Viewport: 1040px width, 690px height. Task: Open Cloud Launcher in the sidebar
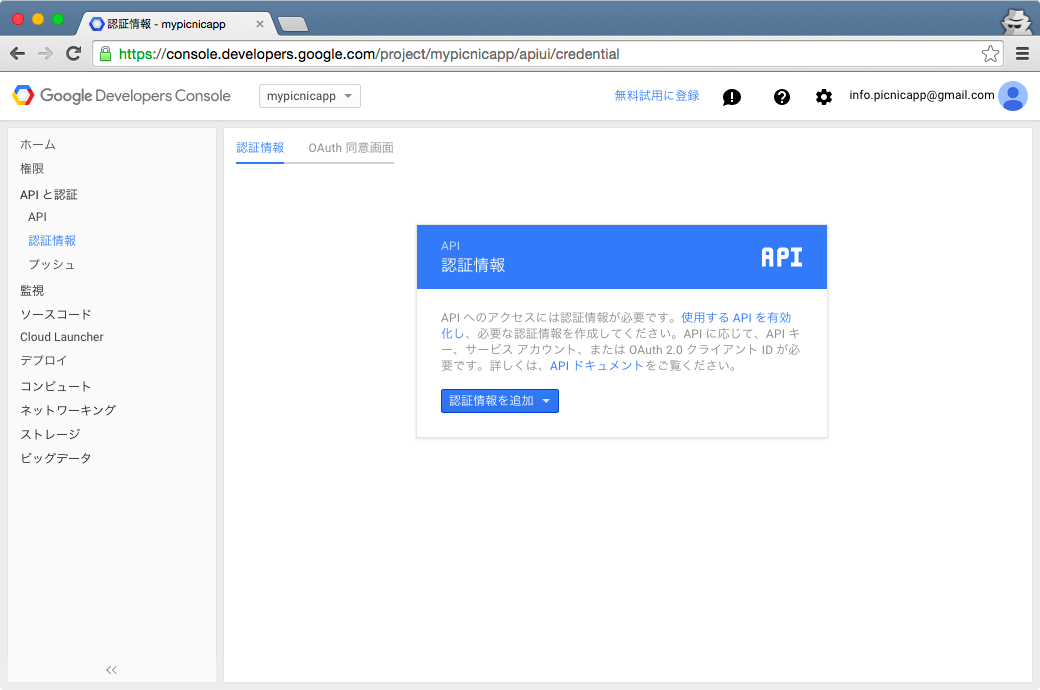(x=62, y=337)
